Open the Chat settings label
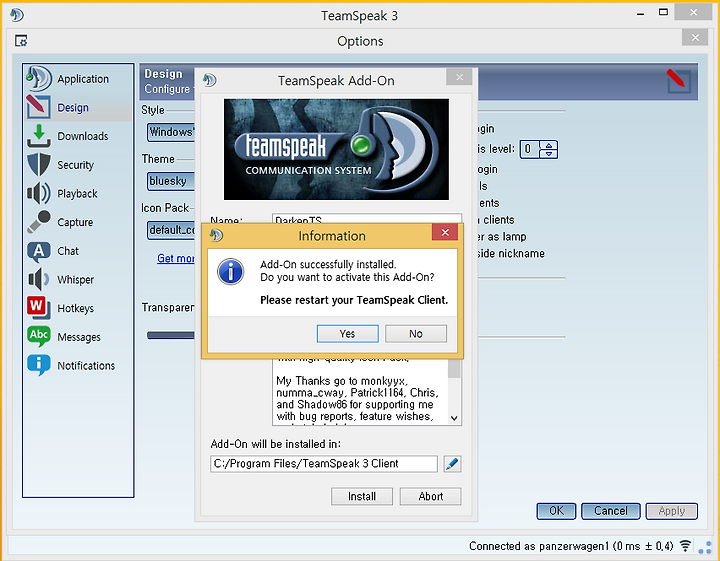Screen dimensions: 720x561 pos(68,251)
